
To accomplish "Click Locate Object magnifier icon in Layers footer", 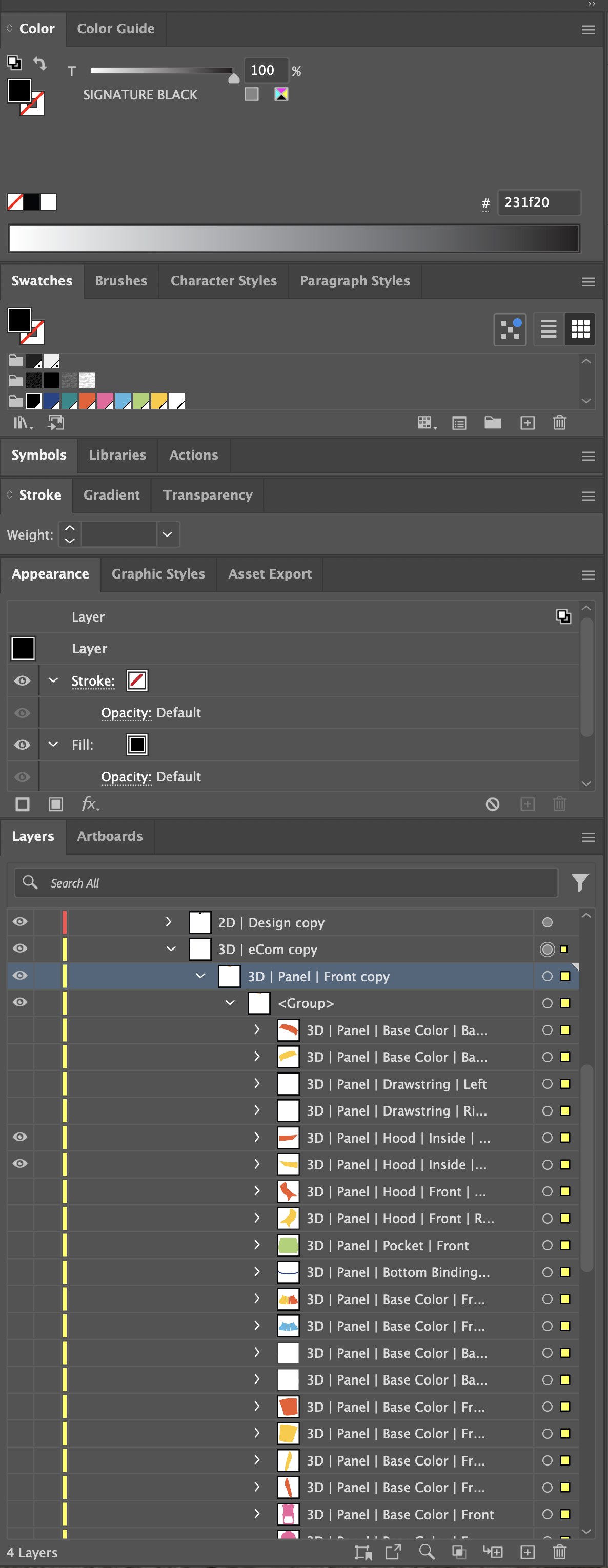I will [x=427, y=1552].
